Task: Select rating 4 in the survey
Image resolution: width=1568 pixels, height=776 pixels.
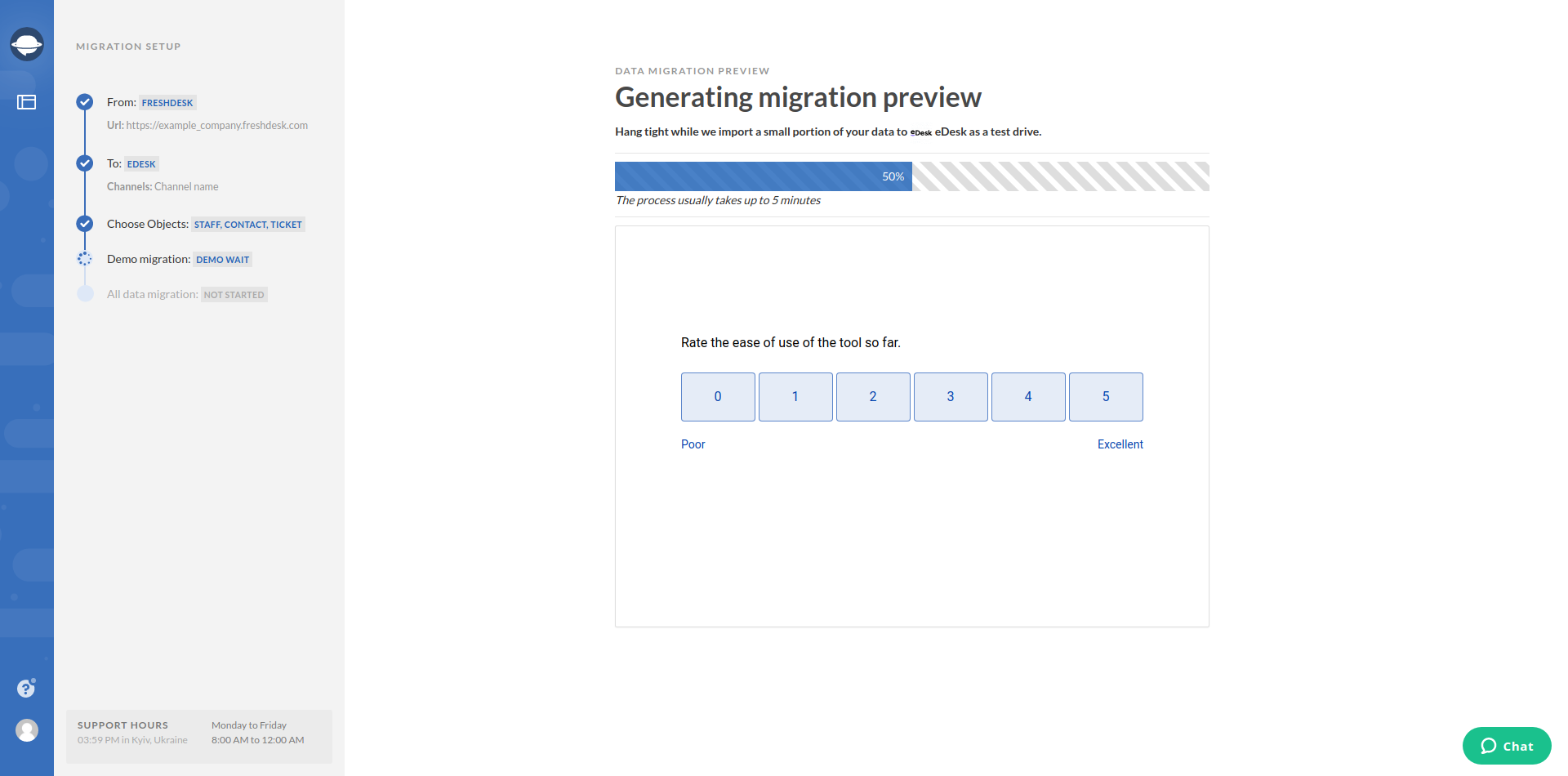Action: pyautogui.click(x=1028, y=397)
